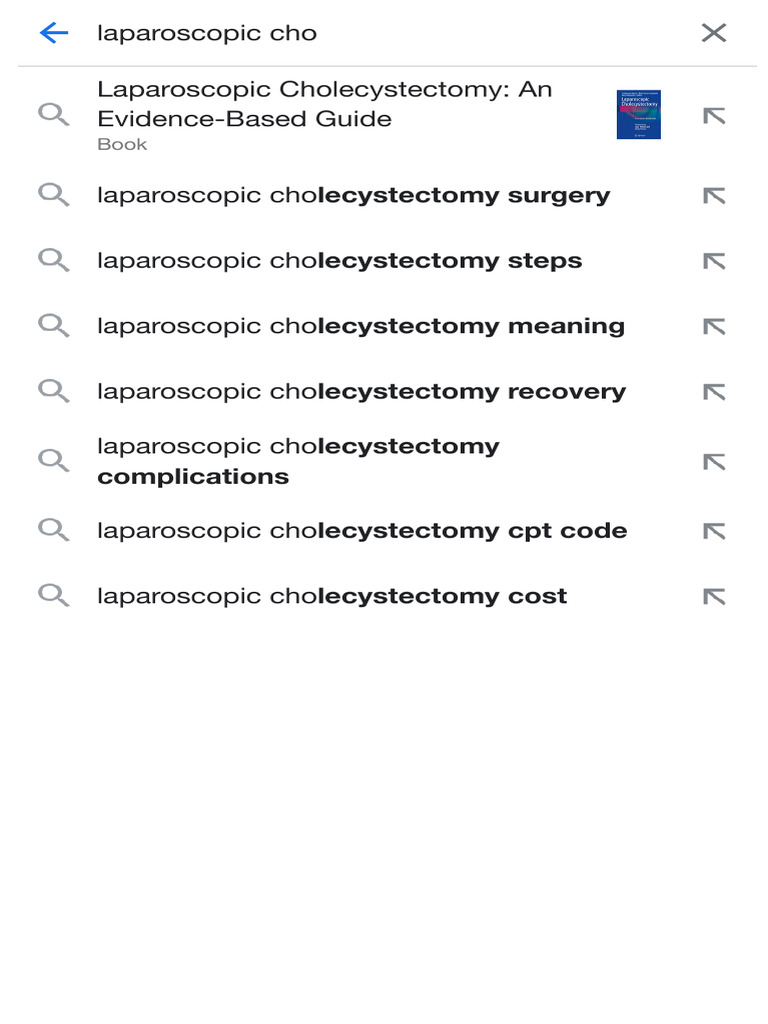768x1024 pixels.
Task: Pick the "laparoscopic cholecystectomy steps" suggestion
Action: click(x=339, y=261)
